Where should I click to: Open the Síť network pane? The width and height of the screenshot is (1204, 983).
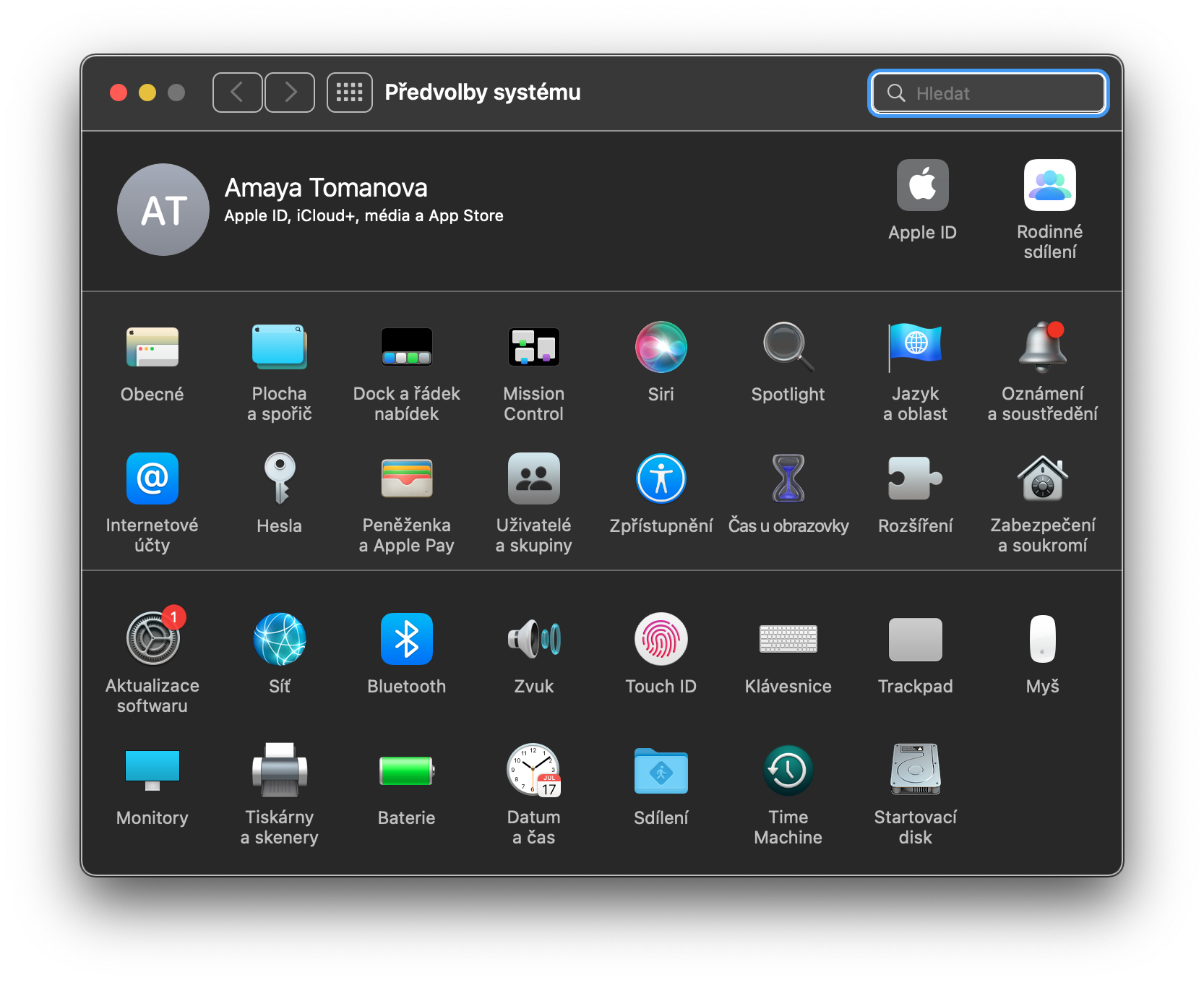[x=280, y=639]
